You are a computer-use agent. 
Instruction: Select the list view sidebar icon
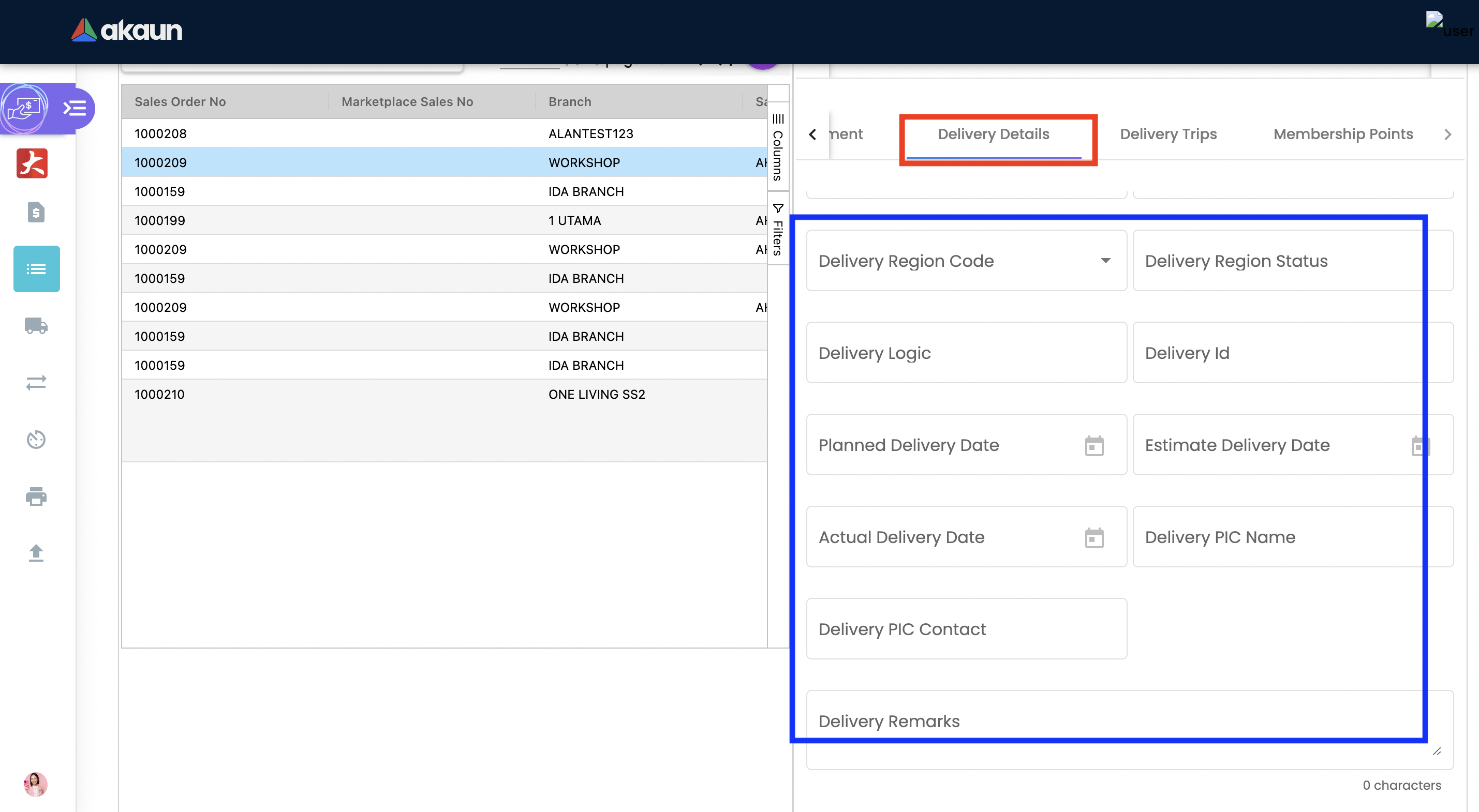36,268
